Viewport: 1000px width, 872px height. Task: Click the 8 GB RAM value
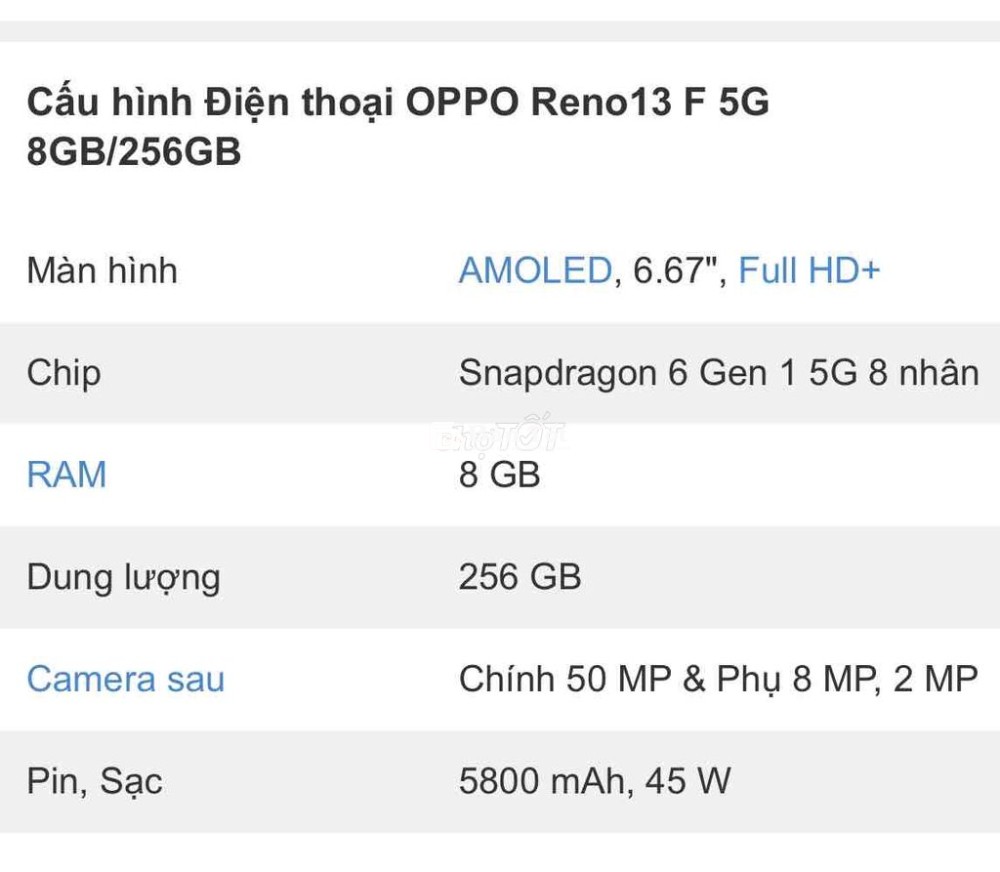pyautogui.click(x=499, y=475)
